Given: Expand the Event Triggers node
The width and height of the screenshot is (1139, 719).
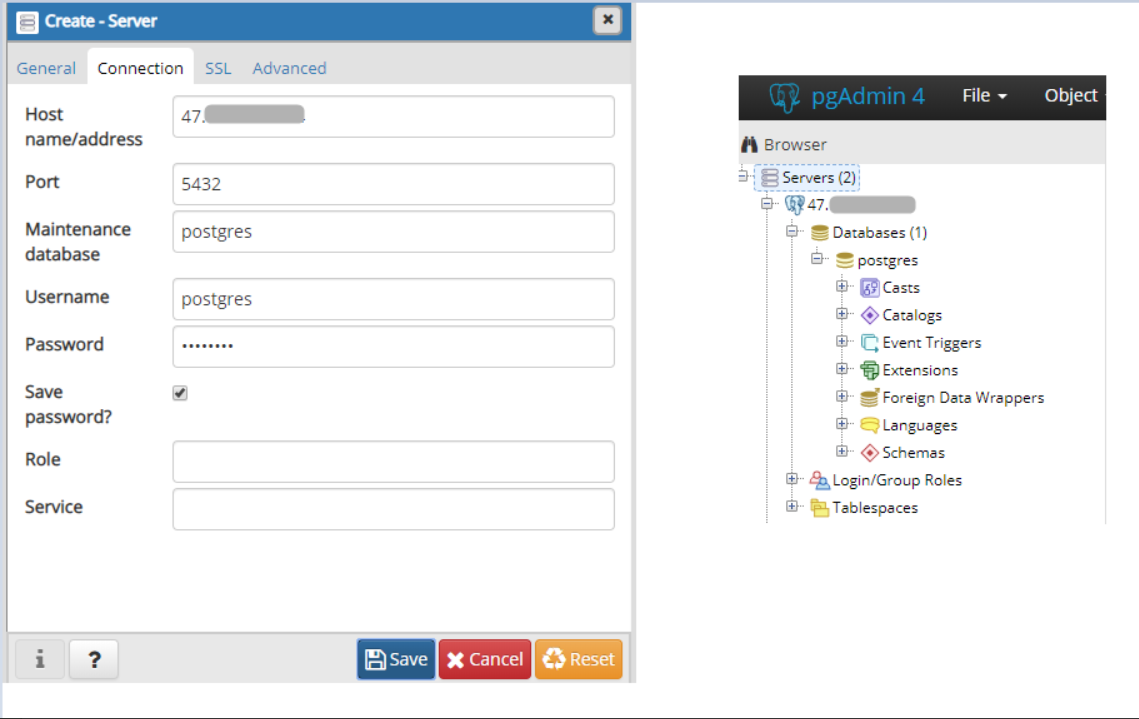Looking at the screenshot, I should (842, 341).
